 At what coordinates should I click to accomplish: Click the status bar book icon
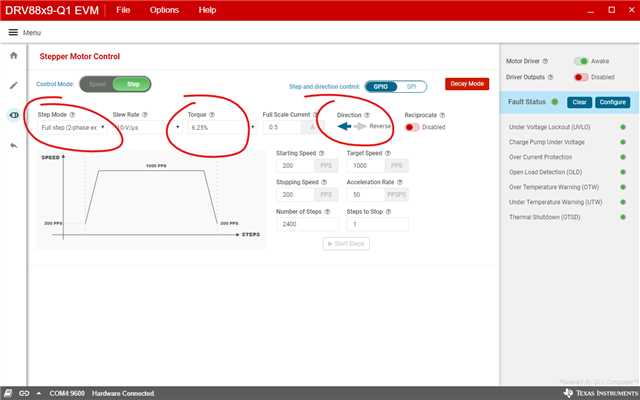[x=8, y=393]
